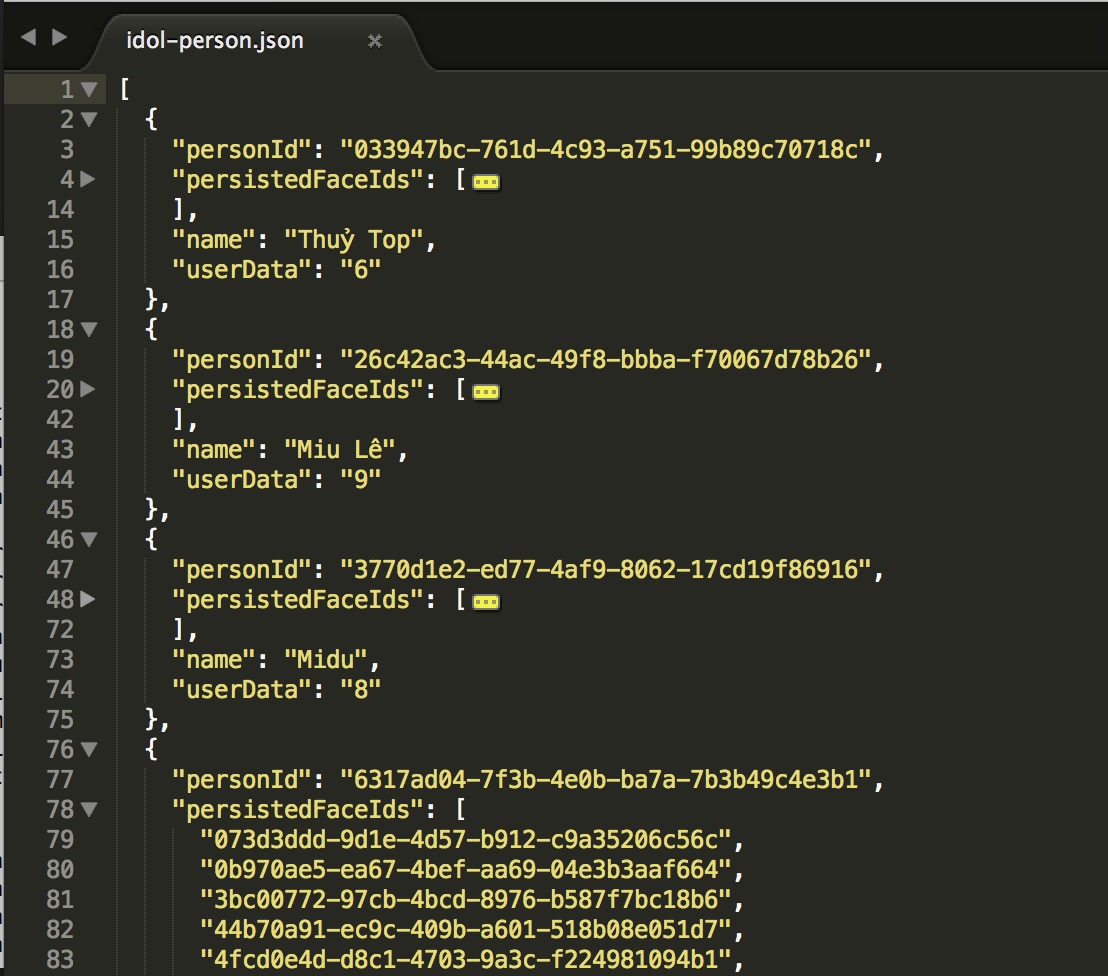1108x976 pixels.
Task: Click yellow fold marker on line 4
Action: [486, 182]
